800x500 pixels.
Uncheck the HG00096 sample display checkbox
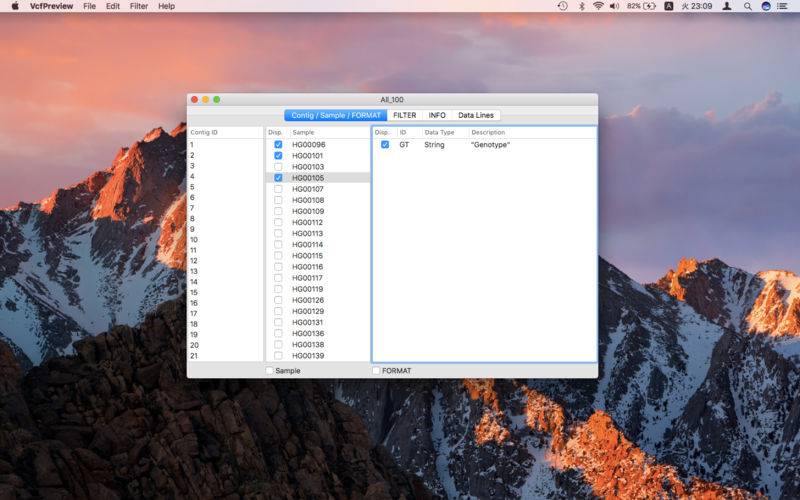coord(278,145)
